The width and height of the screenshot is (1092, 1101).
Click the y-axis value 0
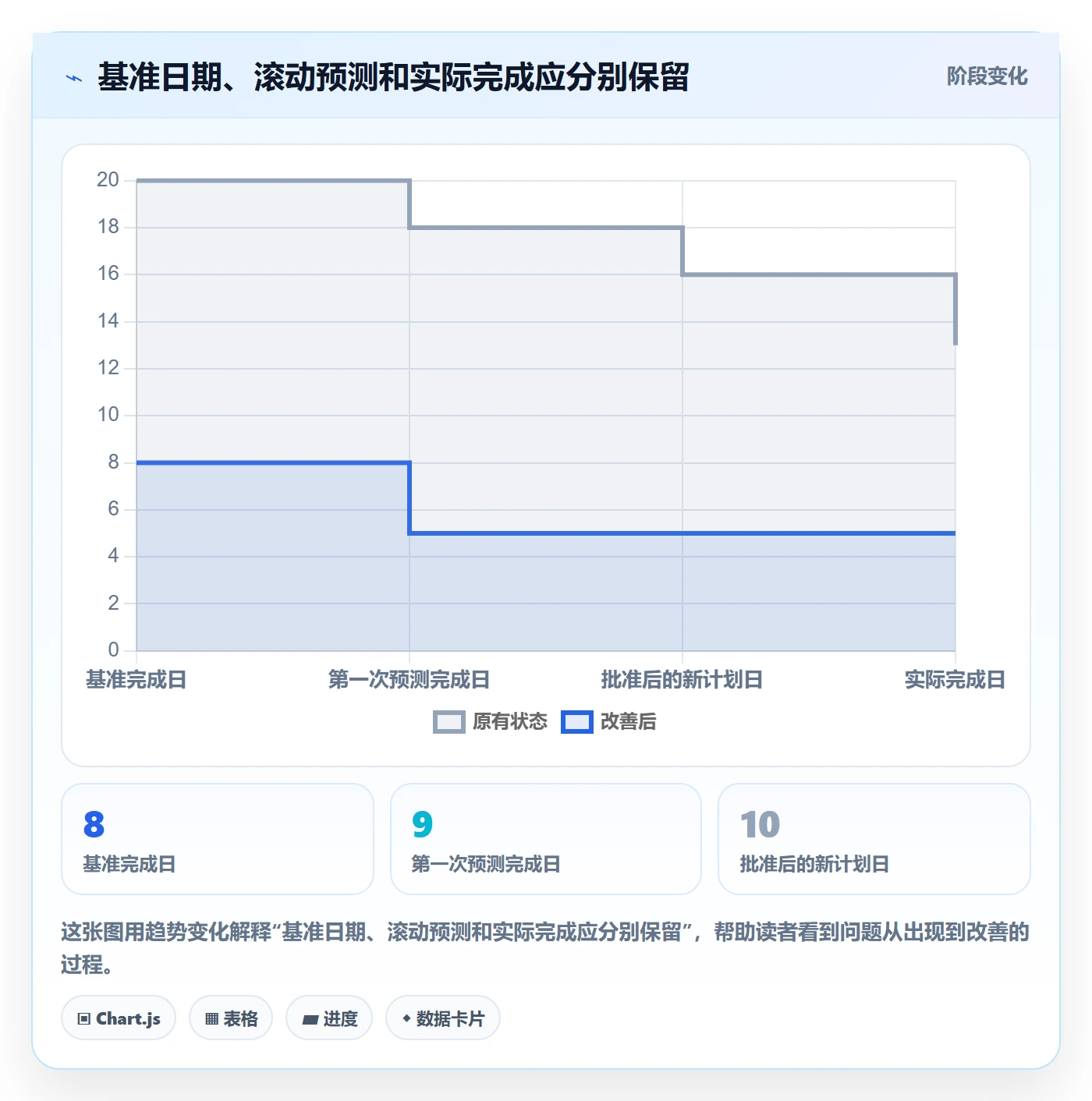coord(114,650)
